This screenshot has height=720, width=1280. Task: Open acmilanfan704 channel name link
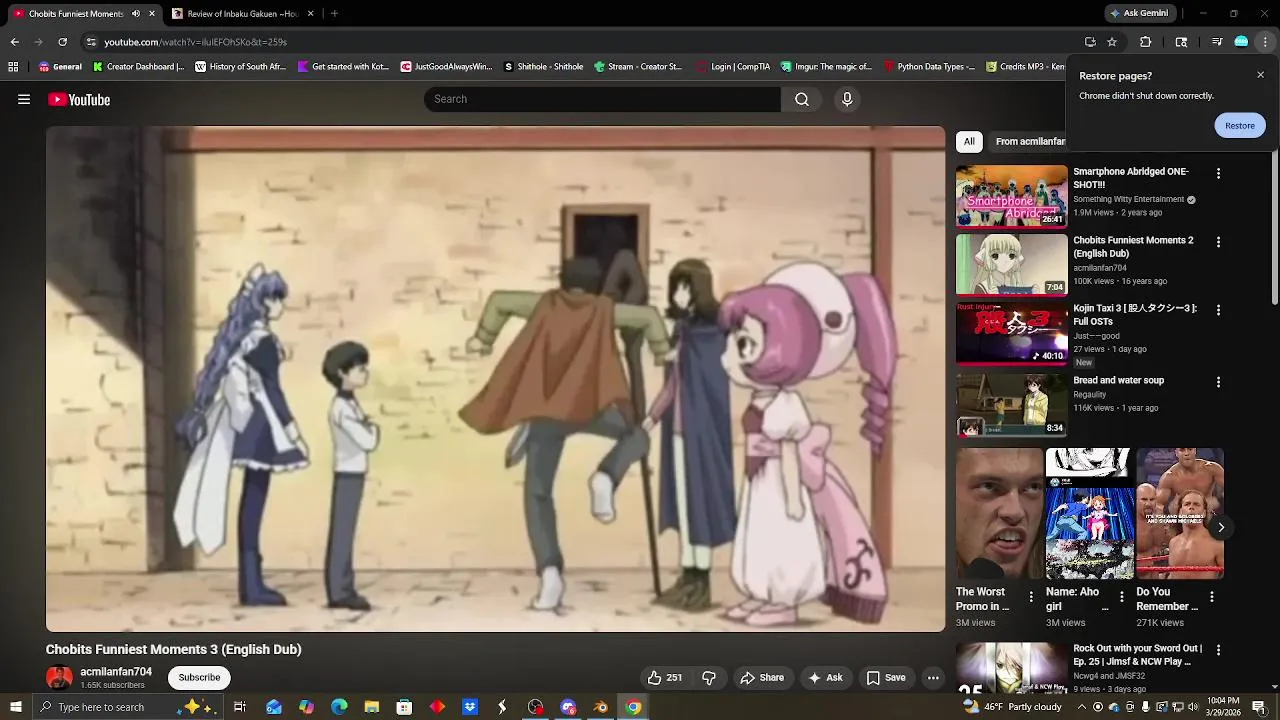[116, 672]
